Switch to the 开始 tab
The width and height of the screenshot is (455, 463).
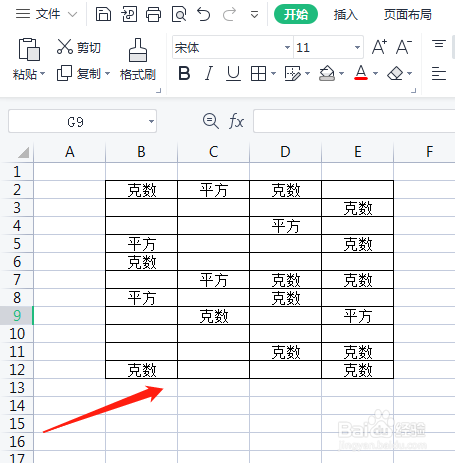click(296, 14)
